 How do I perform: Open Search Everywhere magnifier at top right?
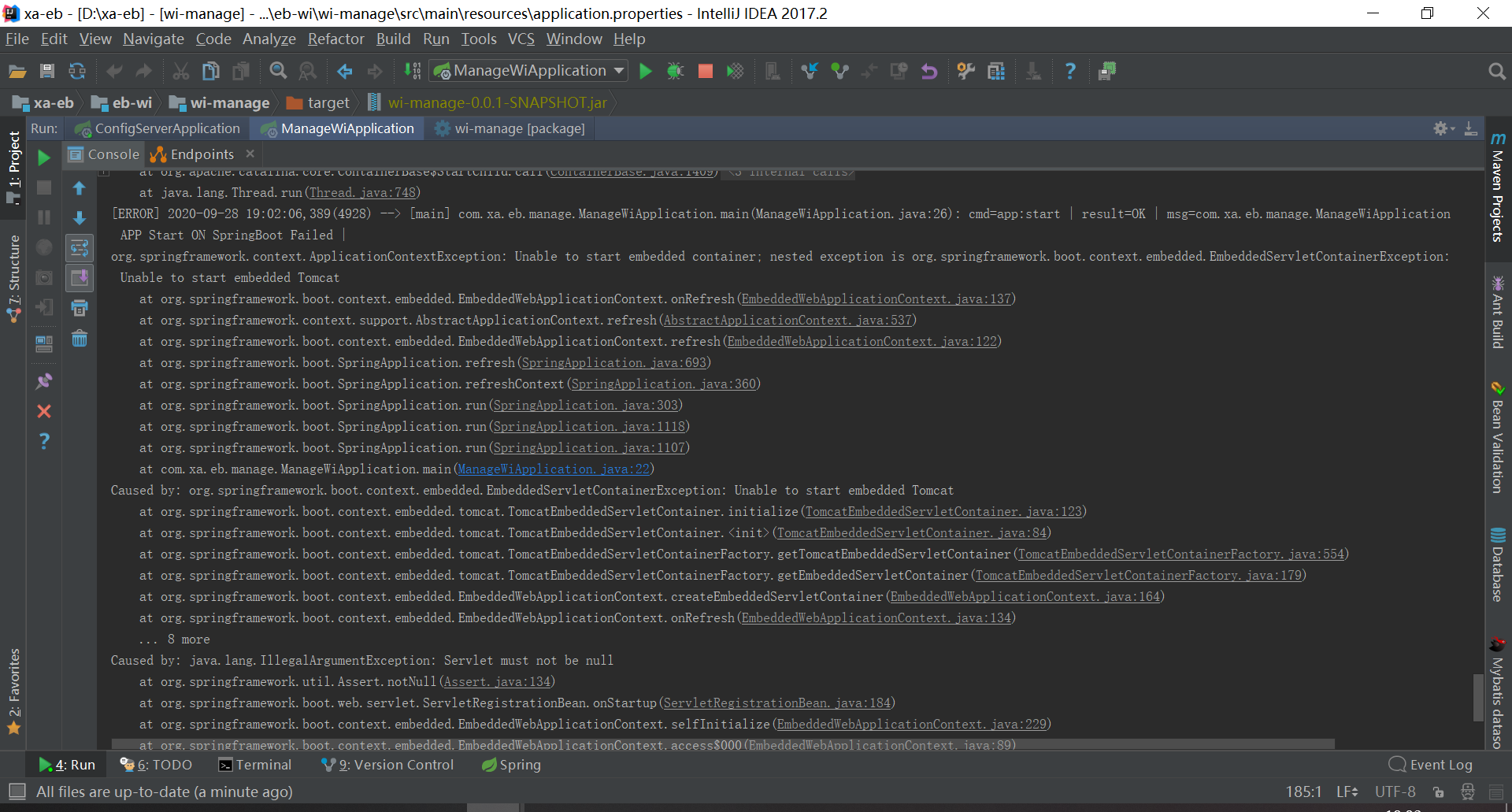(x=1496, y=72)
